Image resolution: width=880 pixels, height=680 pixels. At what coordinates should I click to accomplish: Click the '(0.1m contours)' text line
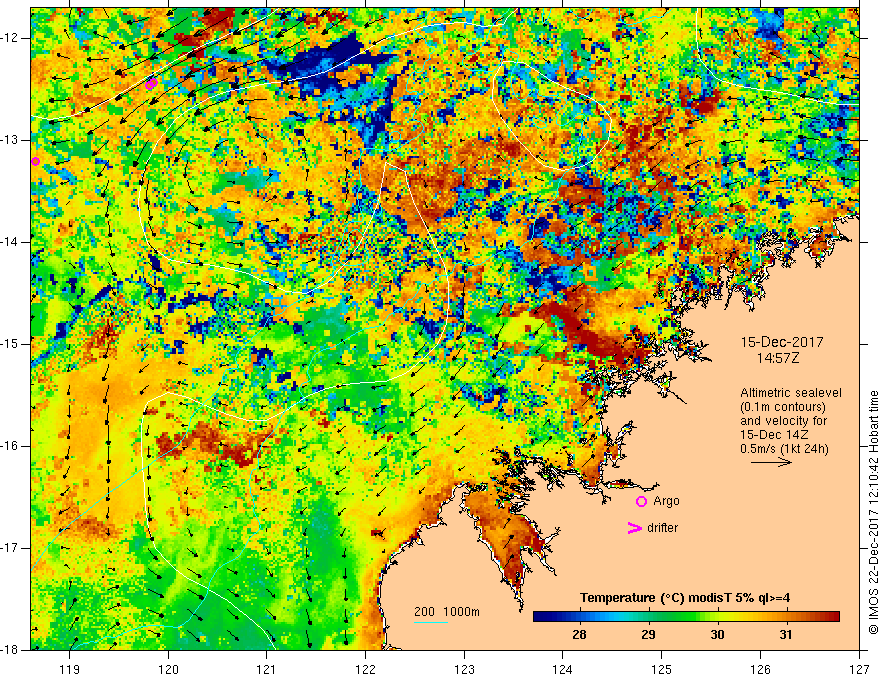click(783, 407)
